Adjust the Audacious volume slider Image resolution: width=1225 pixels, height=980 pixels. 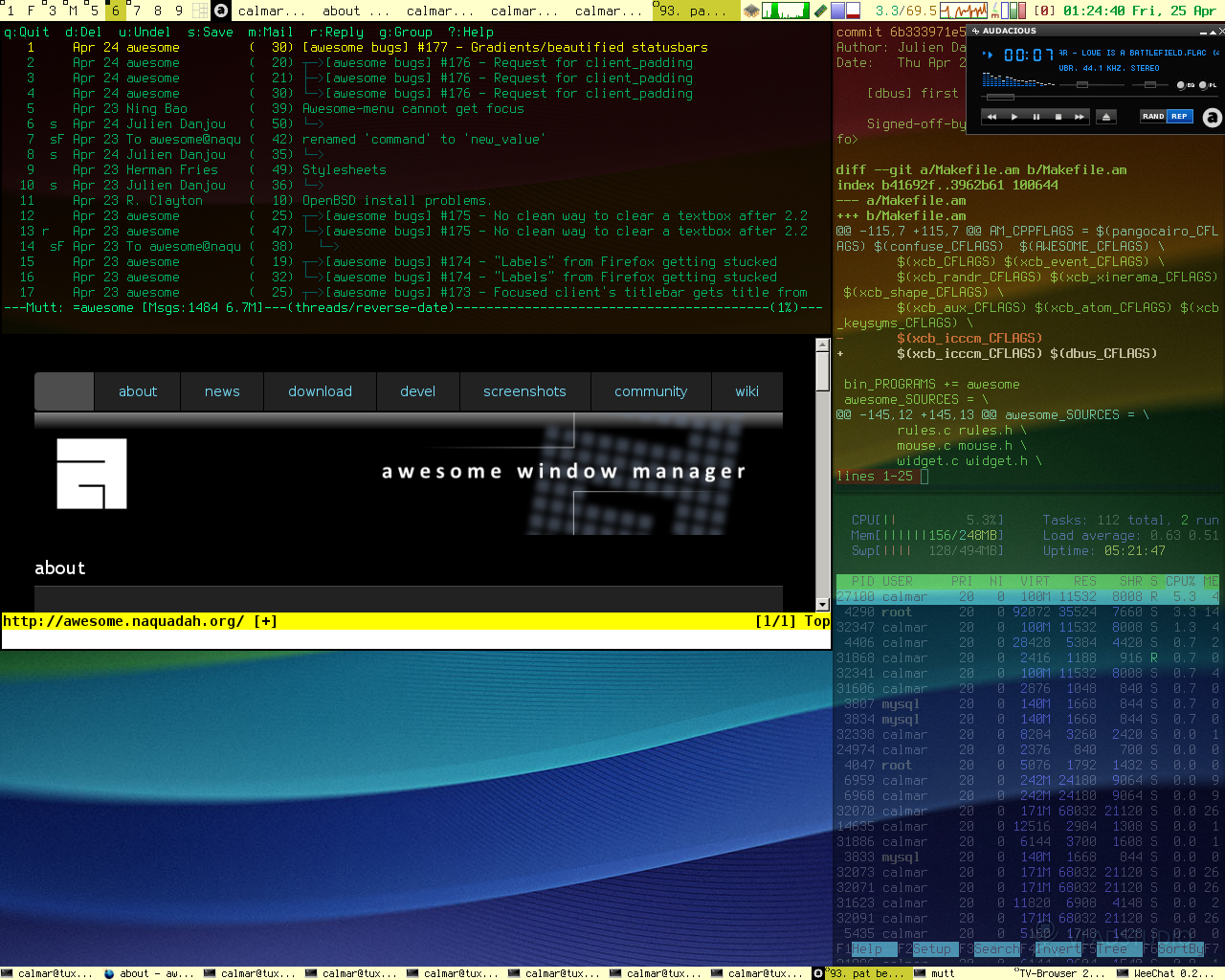click(x=1082, y=85)
